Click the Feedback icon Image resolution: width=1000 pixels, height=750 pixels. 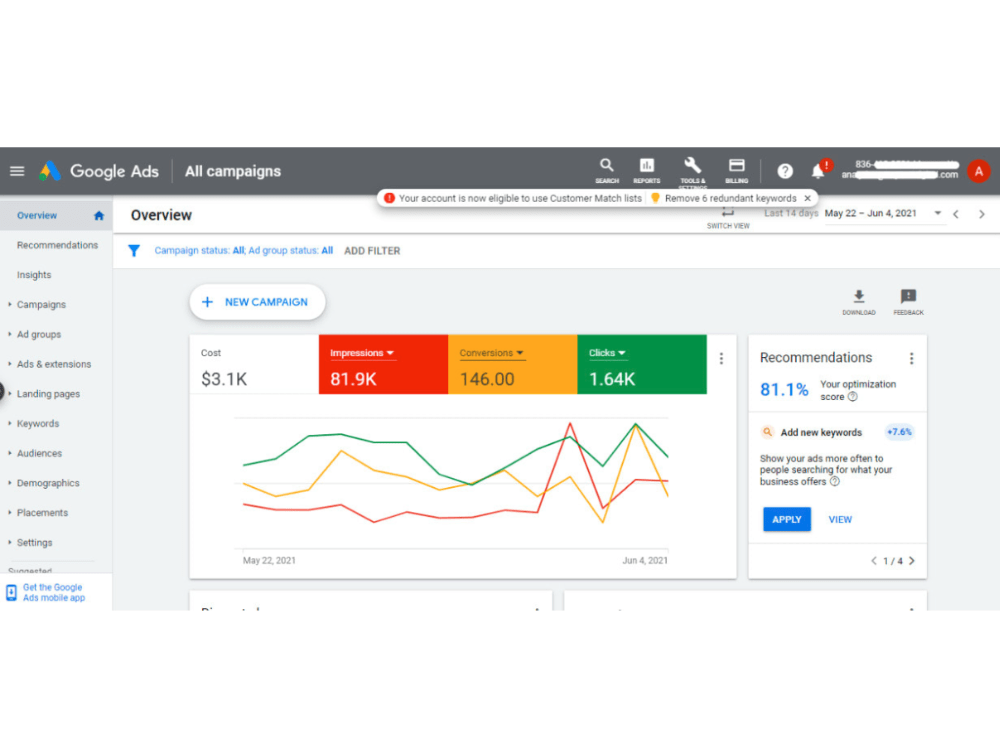point(908,302)
